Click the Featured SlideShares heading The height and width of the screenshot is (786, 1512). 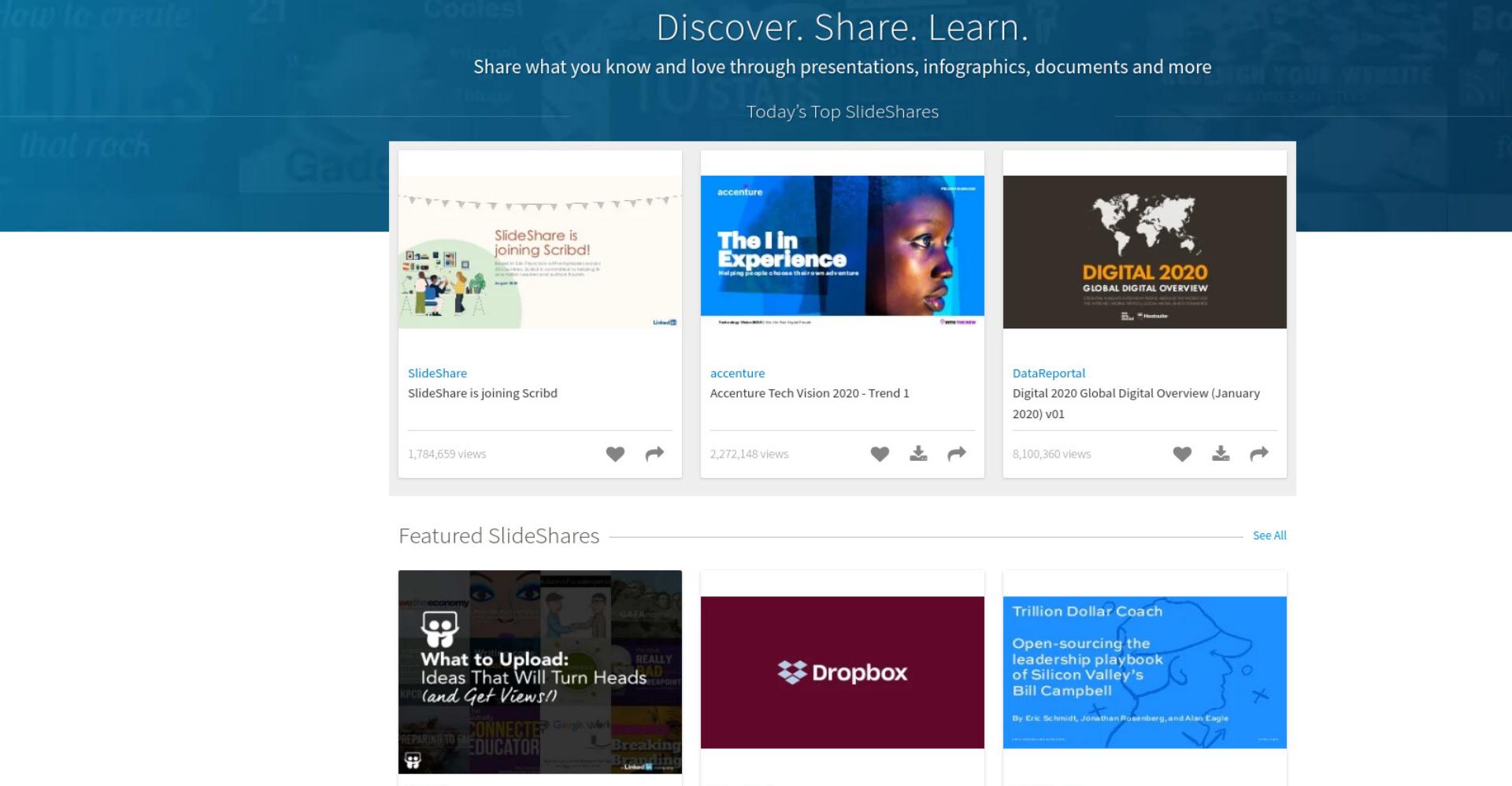498,536
